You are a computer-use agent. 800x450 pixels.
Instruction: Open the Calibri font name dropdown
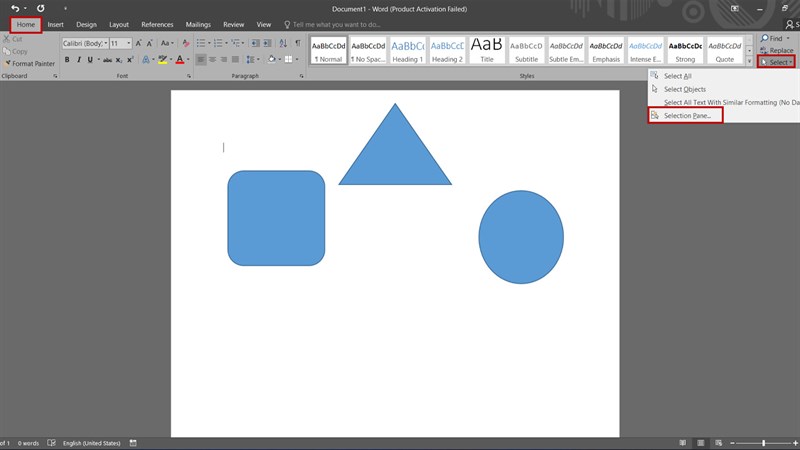104,43
